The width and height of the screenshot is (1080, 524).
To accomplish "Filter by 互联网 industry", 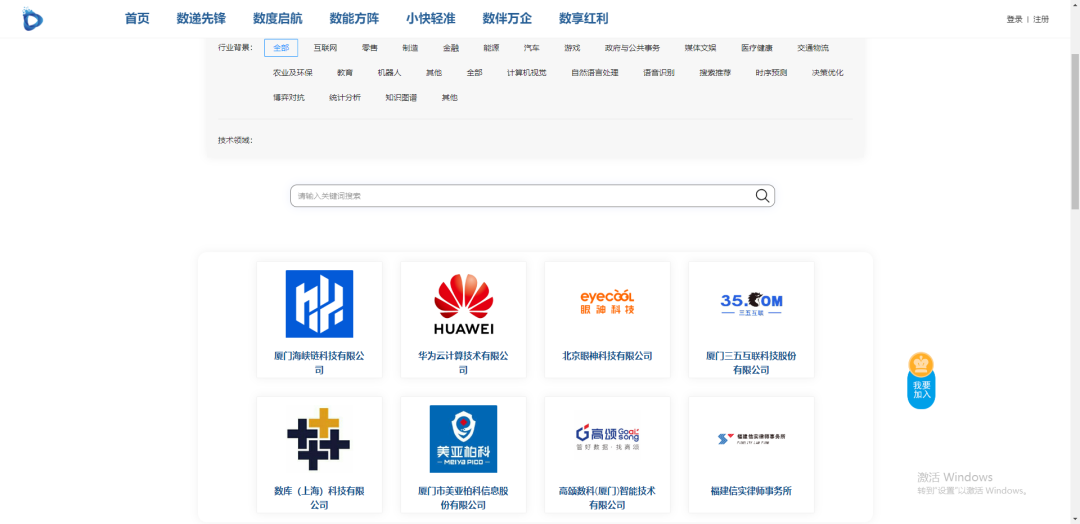I will point(325,48).
